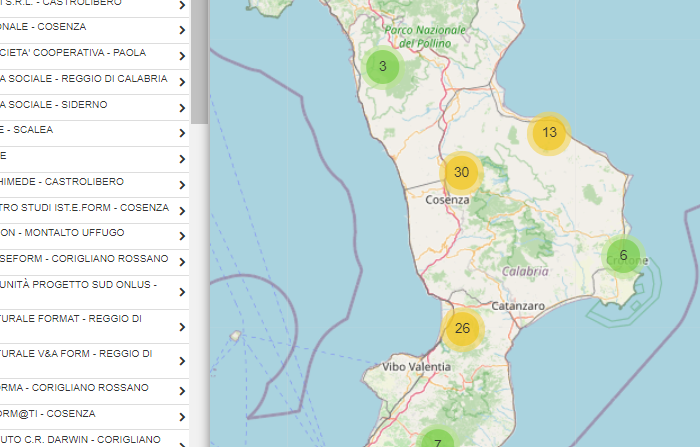
Task: Expand the SEFORM - CORIGLIANO ROSSANO row chevron
Action: [182, 262]
